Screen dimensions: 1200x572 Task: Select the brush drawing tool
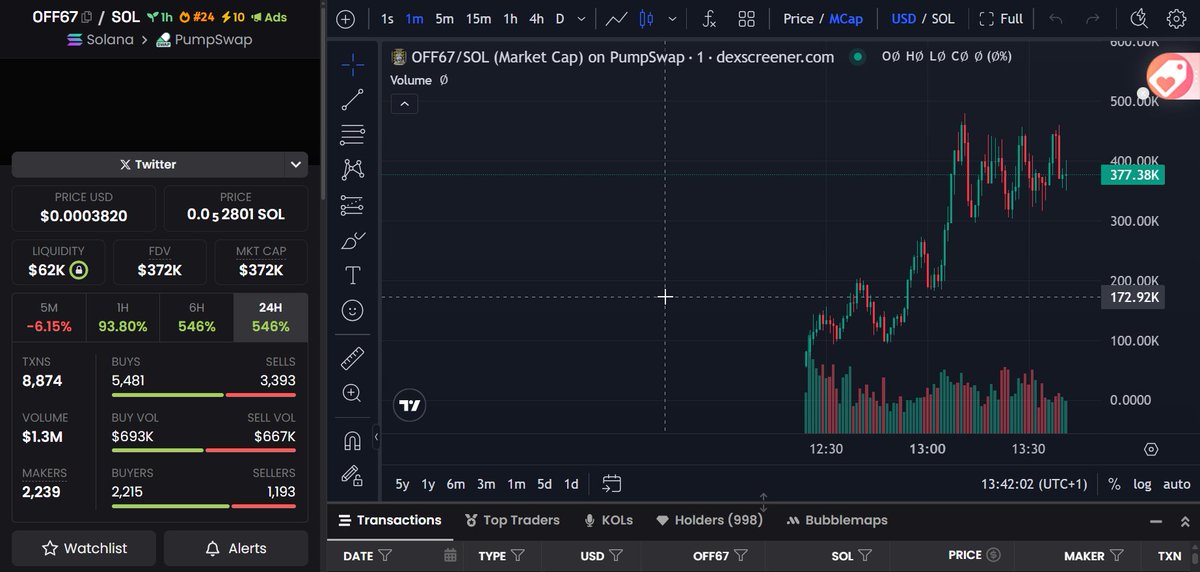[352, 240]
